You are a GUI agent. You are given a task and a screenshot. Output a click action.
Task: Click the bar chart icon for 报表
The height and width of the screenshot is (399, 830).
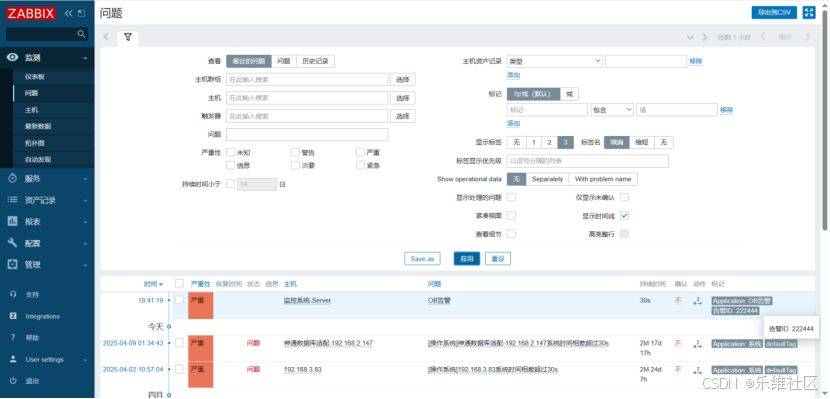pyautogui.click(x=13, y=222)
